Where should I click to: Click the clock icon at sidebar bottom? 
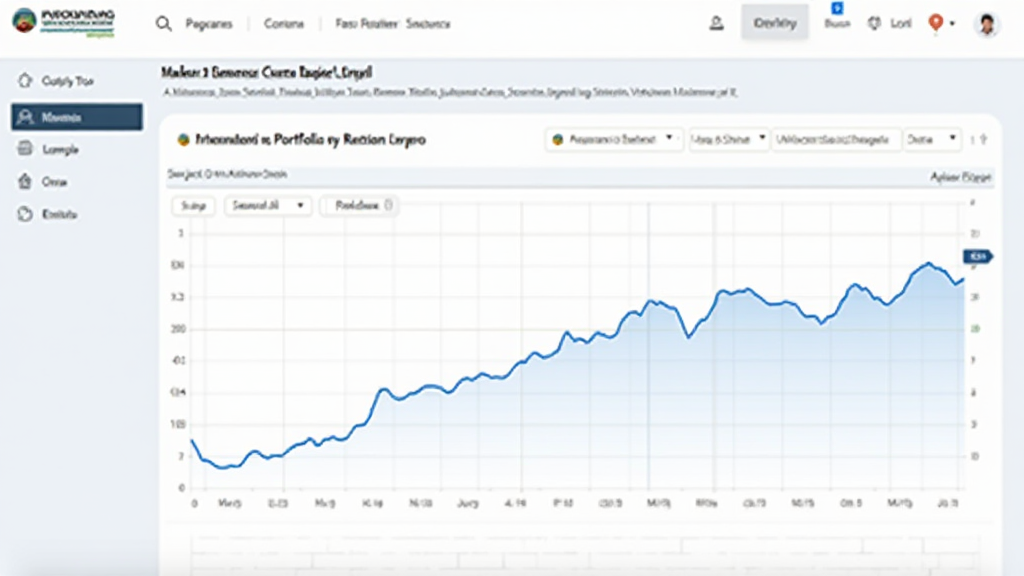click(26, 214)
